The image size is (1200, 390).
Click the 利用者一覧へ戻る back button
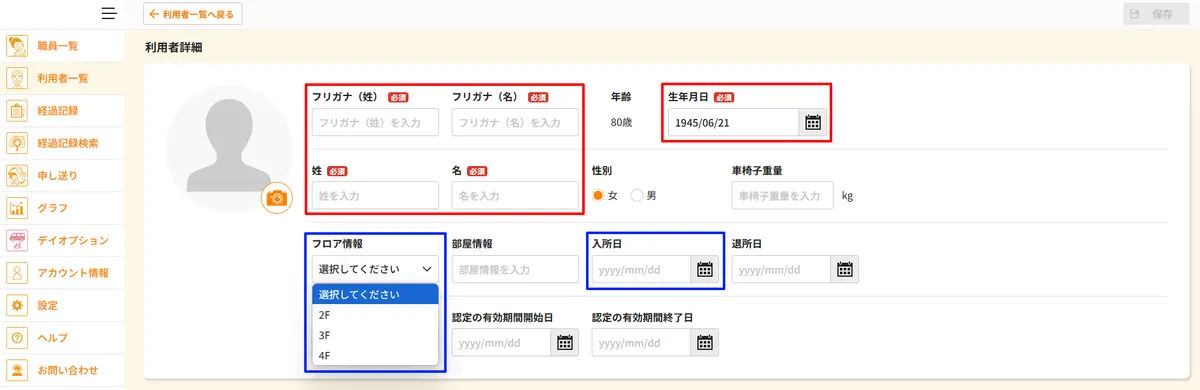193,14
